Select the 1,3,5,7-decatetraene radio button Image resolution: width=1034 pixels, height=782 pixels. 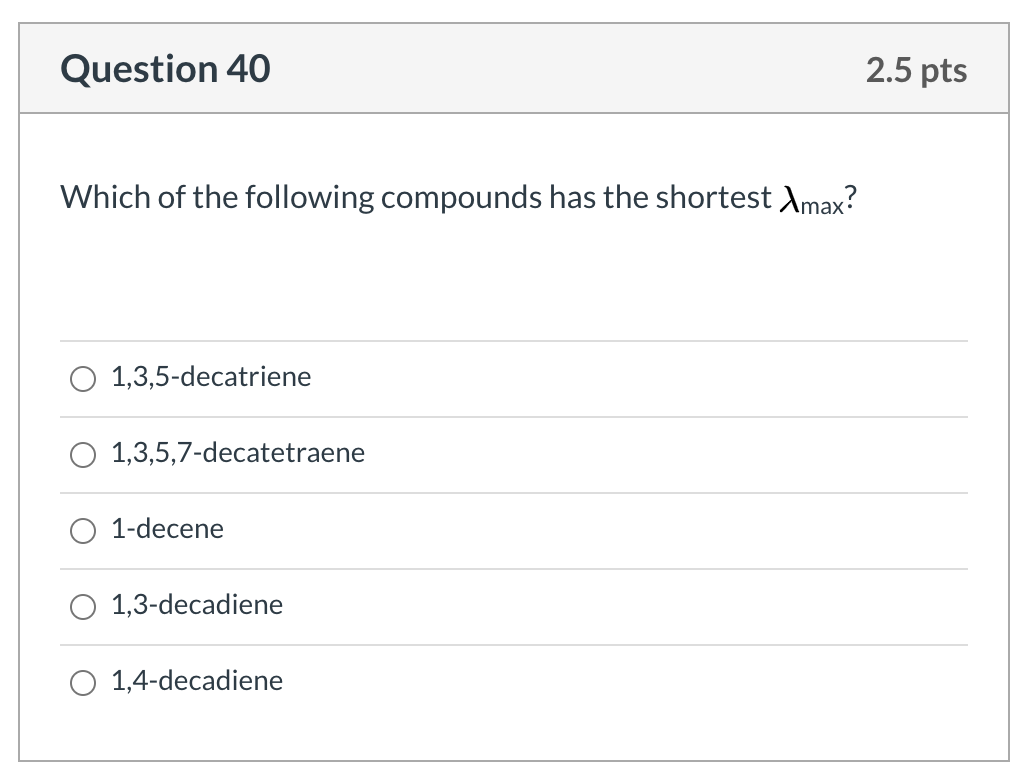click(83, 454)
